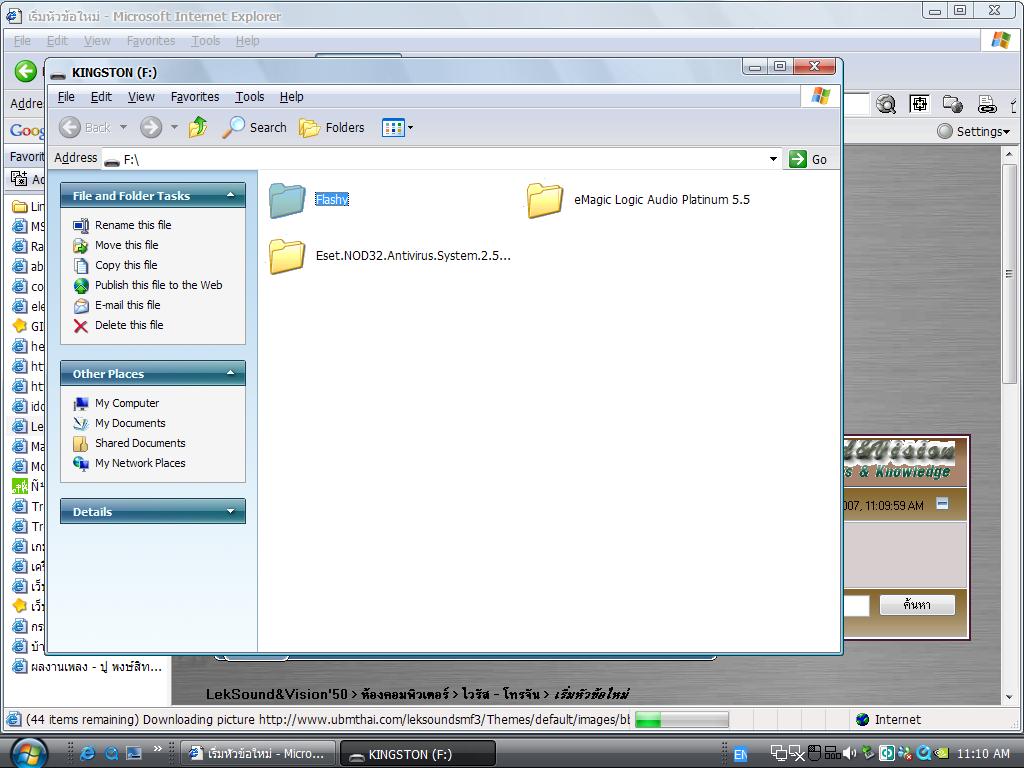Viewport: 1024px width, 768px height.
Task: Click the Internet zone indicator in status bar
Action: [x=888, y=720]
